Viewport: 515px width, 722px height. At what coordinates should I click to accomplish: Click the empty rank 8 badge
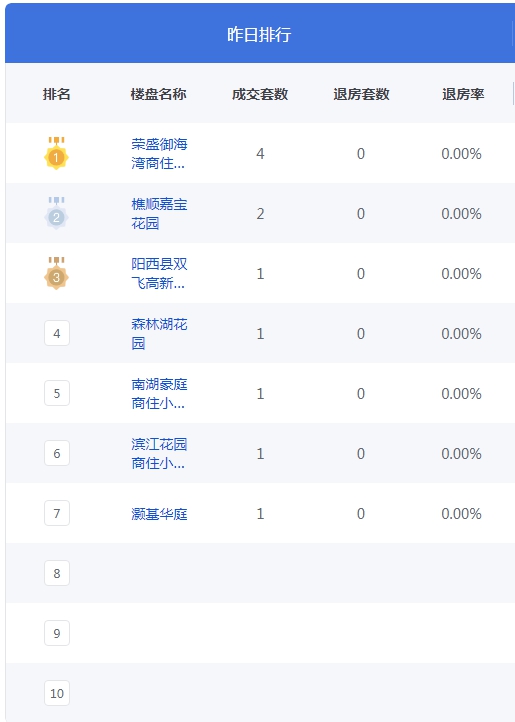(x=57, y=573)
